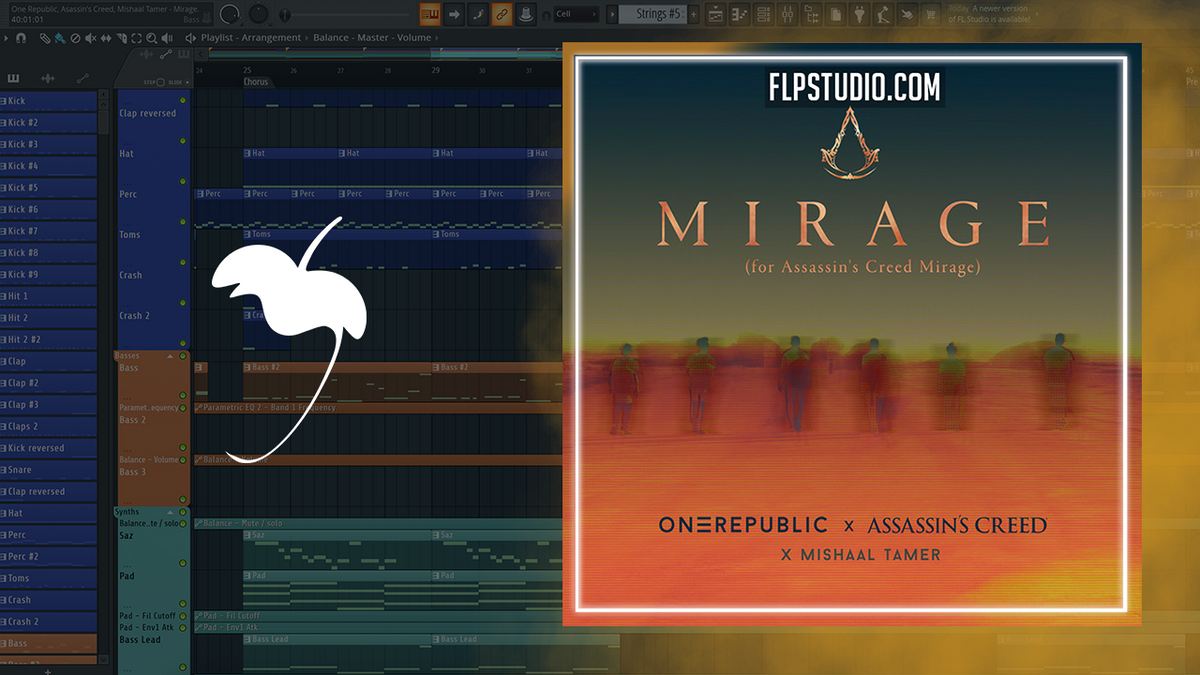Screen dimensions: 1200x675
Task: Open the plugin picker icon
Action: tap(857, 14)
